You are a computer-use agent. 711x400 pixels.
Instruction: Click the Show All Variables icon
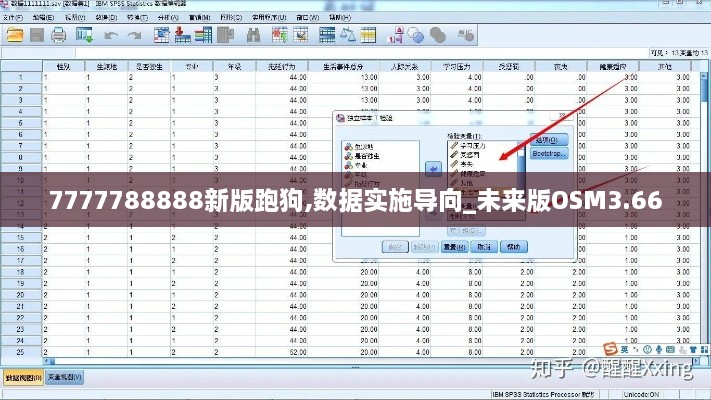438,35
